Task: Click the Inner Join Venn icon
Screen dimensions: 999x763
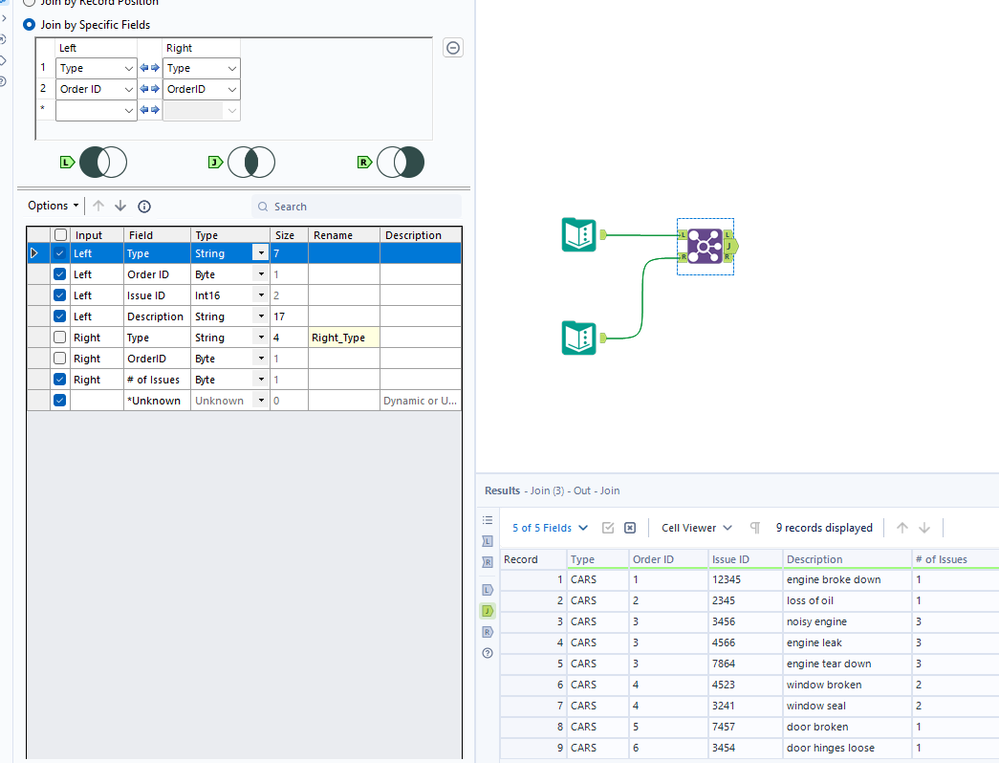Action: click(251, 162)
